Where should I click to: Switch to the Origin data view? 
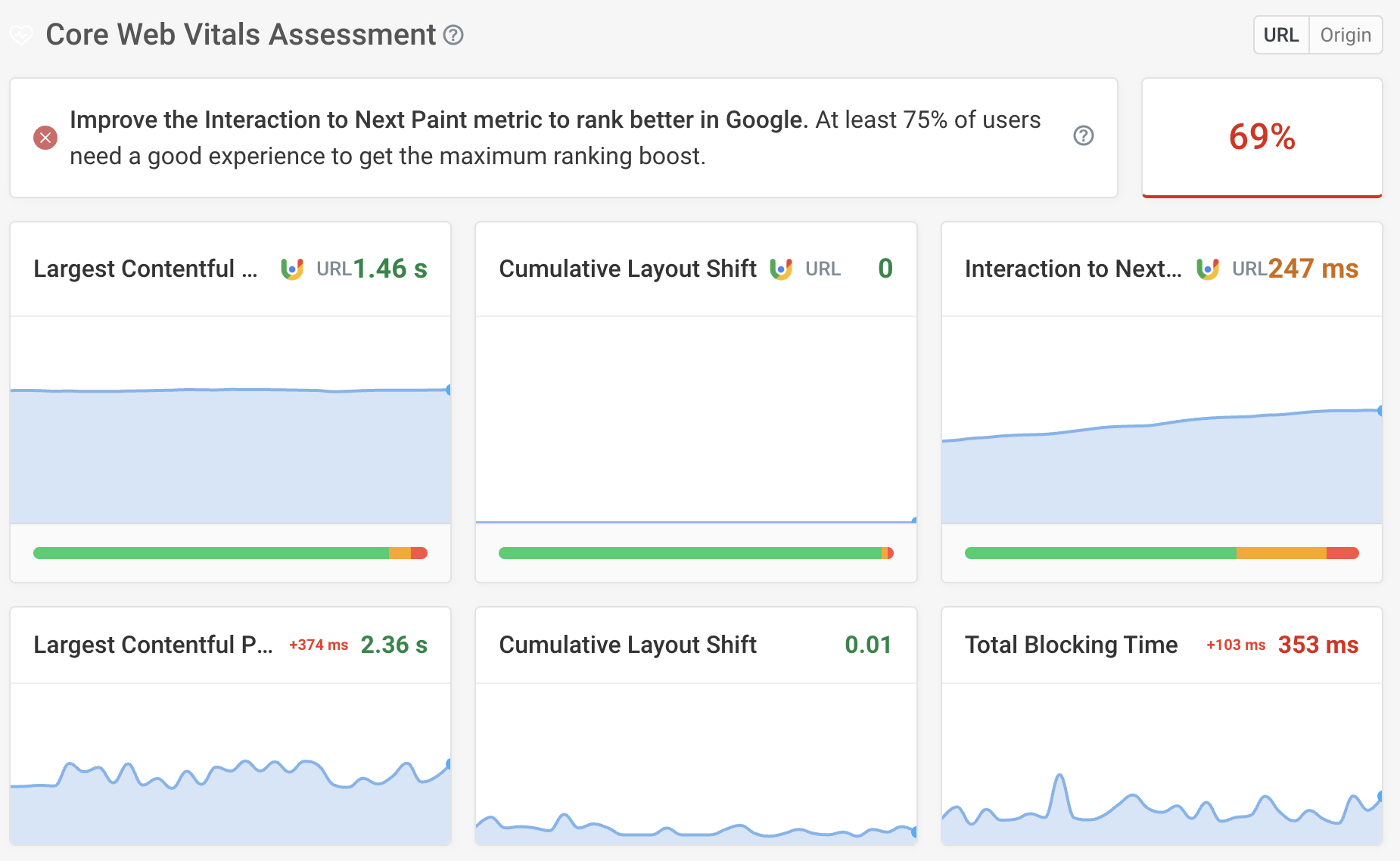click(x=1346, y=35)
